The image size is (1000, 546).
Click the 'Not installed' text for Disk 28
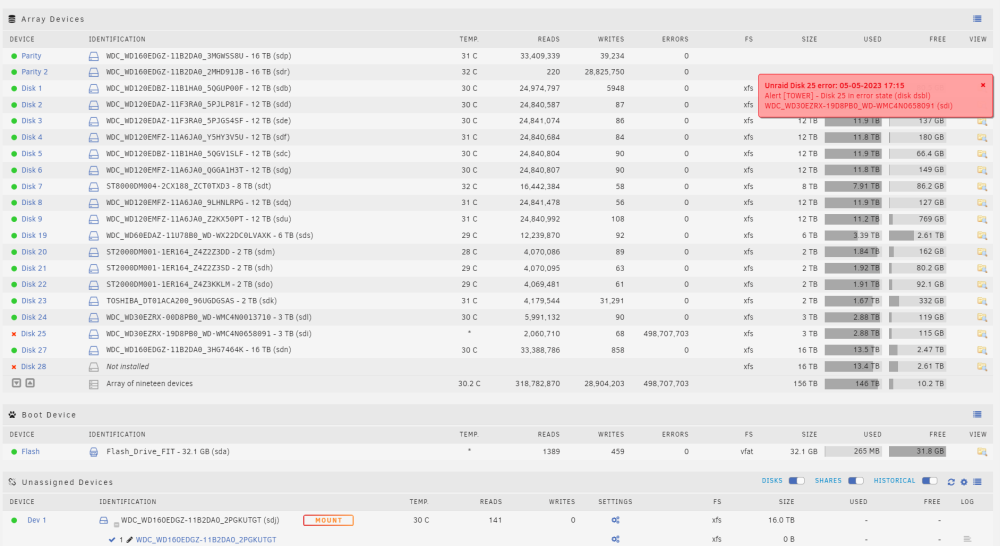128,367
